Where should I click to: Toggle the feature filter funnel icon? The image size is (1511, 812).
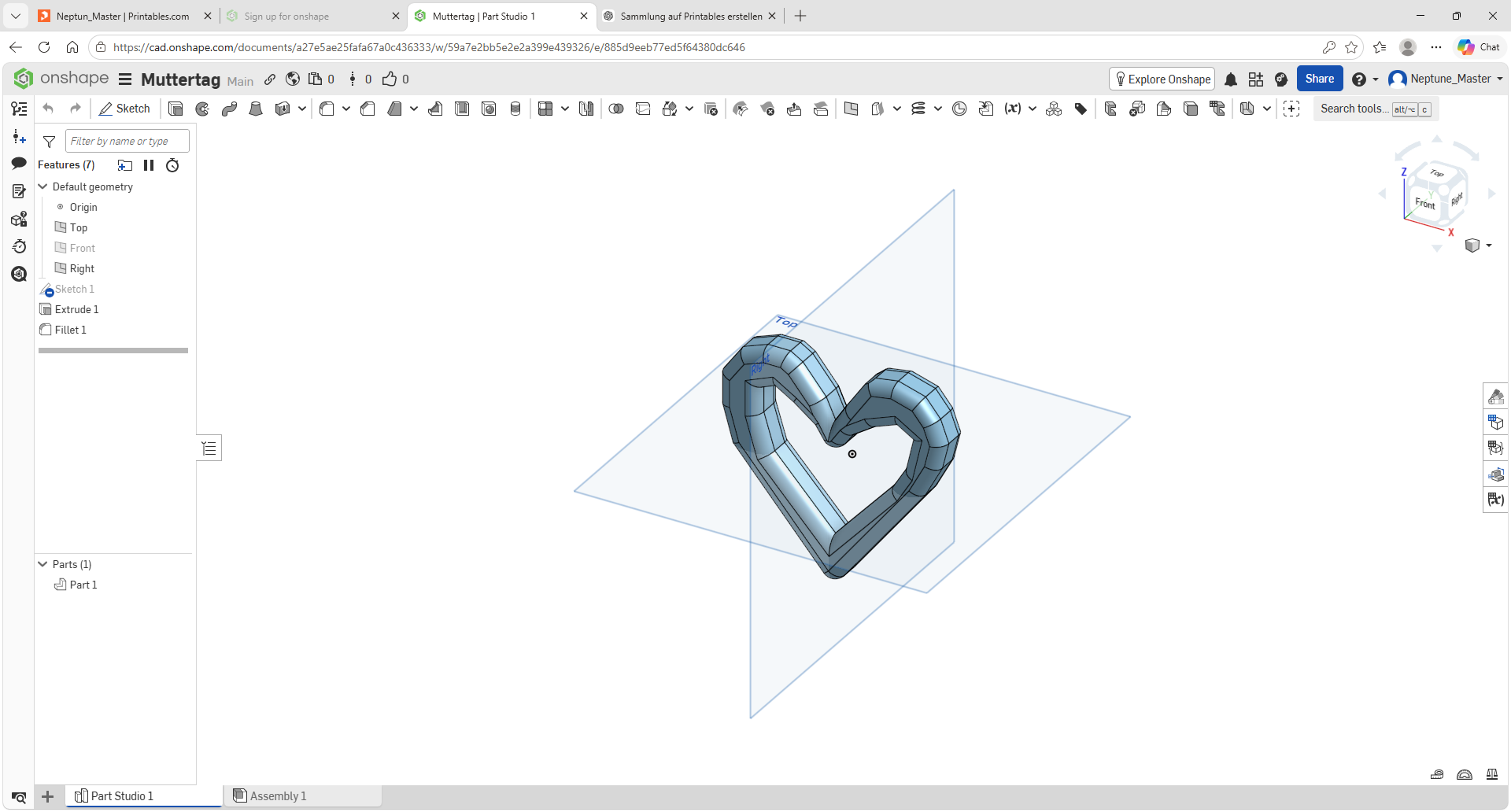pos(49,142)
